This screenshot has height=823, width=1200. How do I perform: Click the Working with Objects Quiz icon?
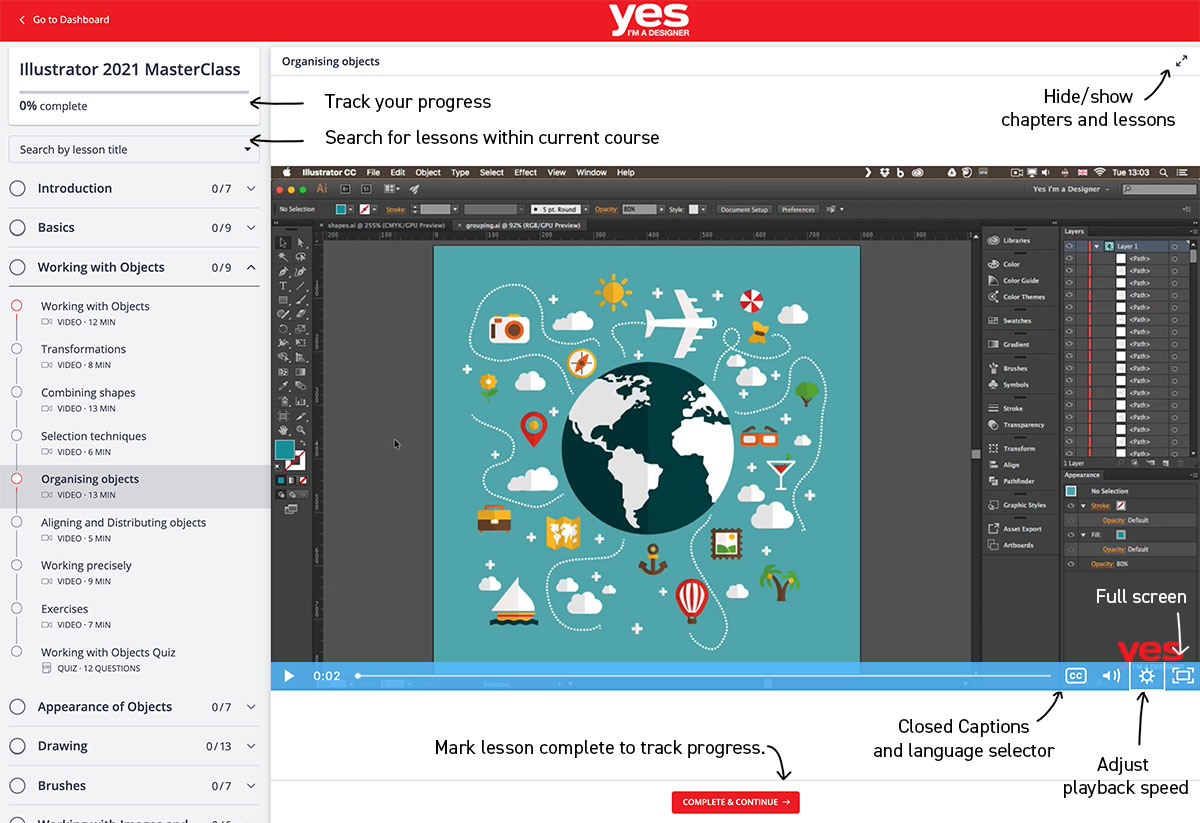tap(47, 668)
